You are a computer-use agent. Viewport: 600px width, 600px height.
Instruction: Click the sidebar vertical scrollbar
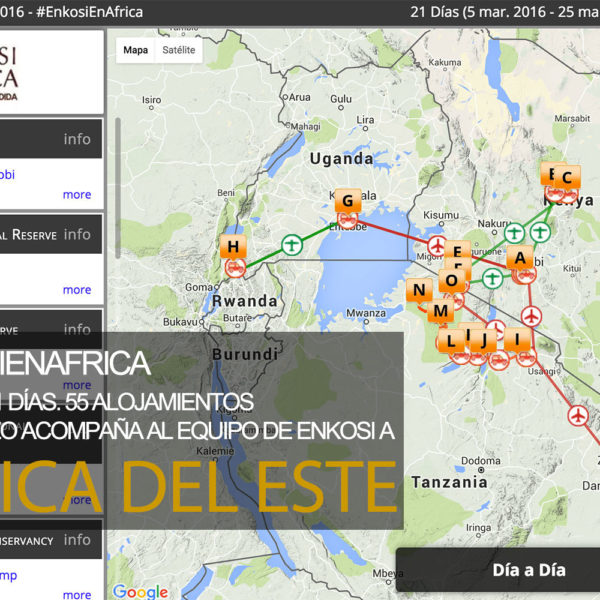coord(118,188)
